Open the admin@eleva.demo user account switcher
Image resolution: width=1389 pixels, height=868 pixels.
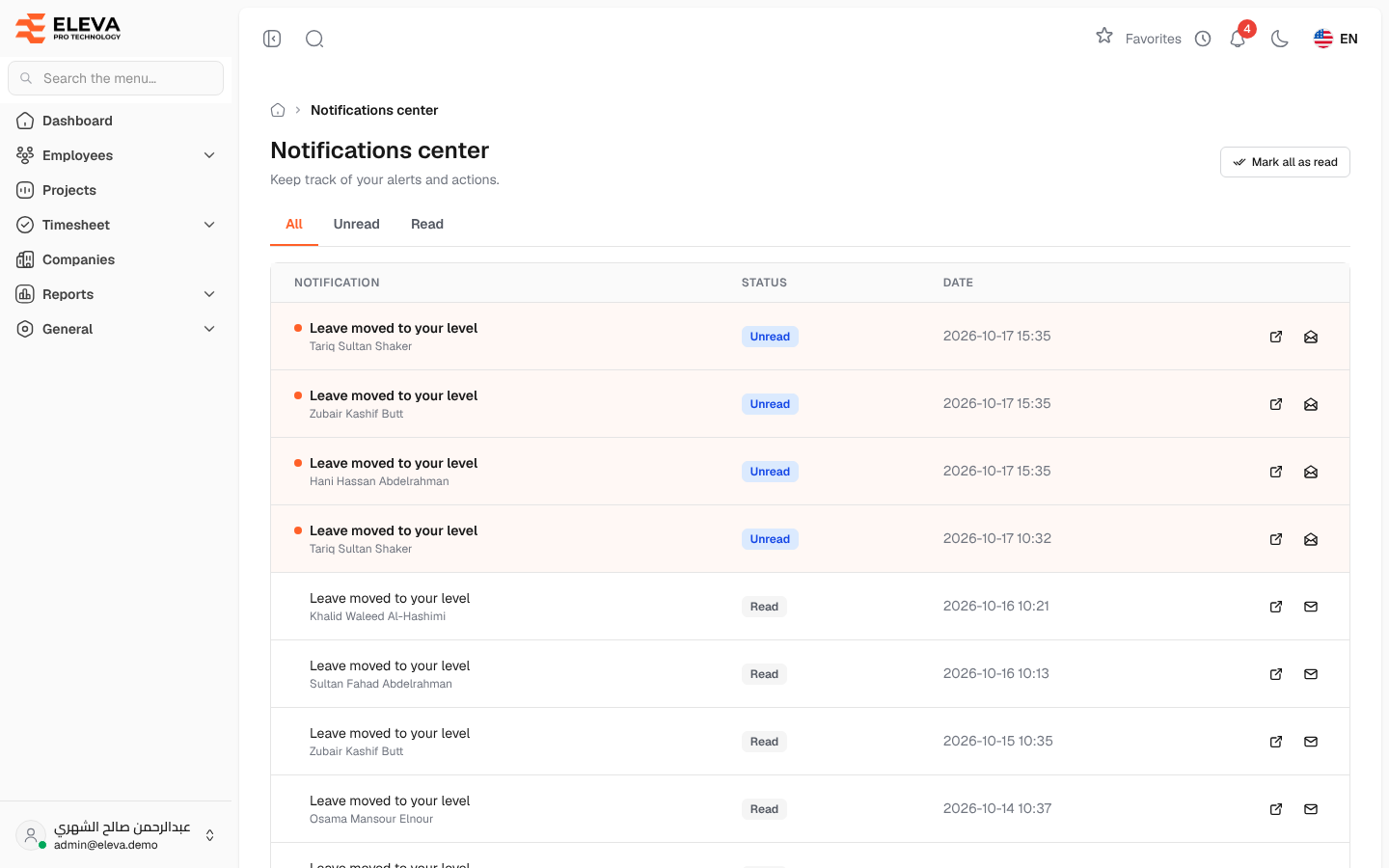point(116,835)
